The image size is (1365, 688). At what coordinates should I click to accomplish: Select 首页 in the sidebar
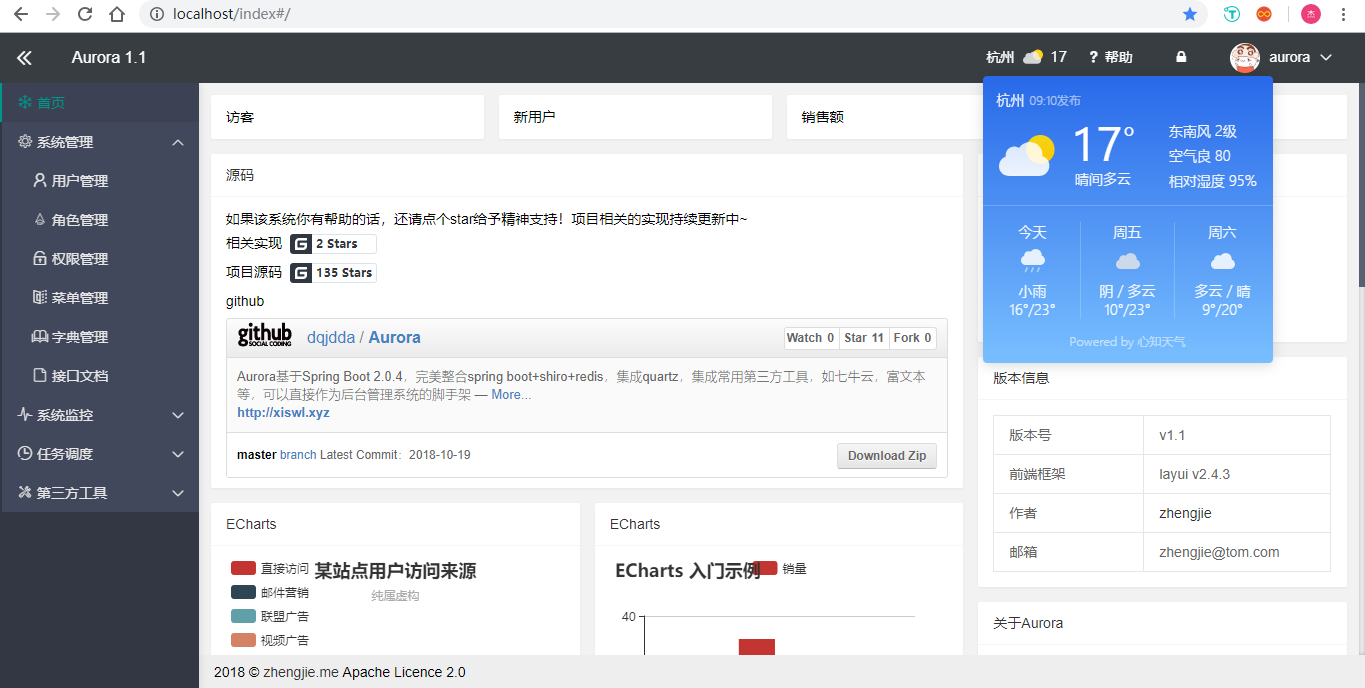(100, 102)
